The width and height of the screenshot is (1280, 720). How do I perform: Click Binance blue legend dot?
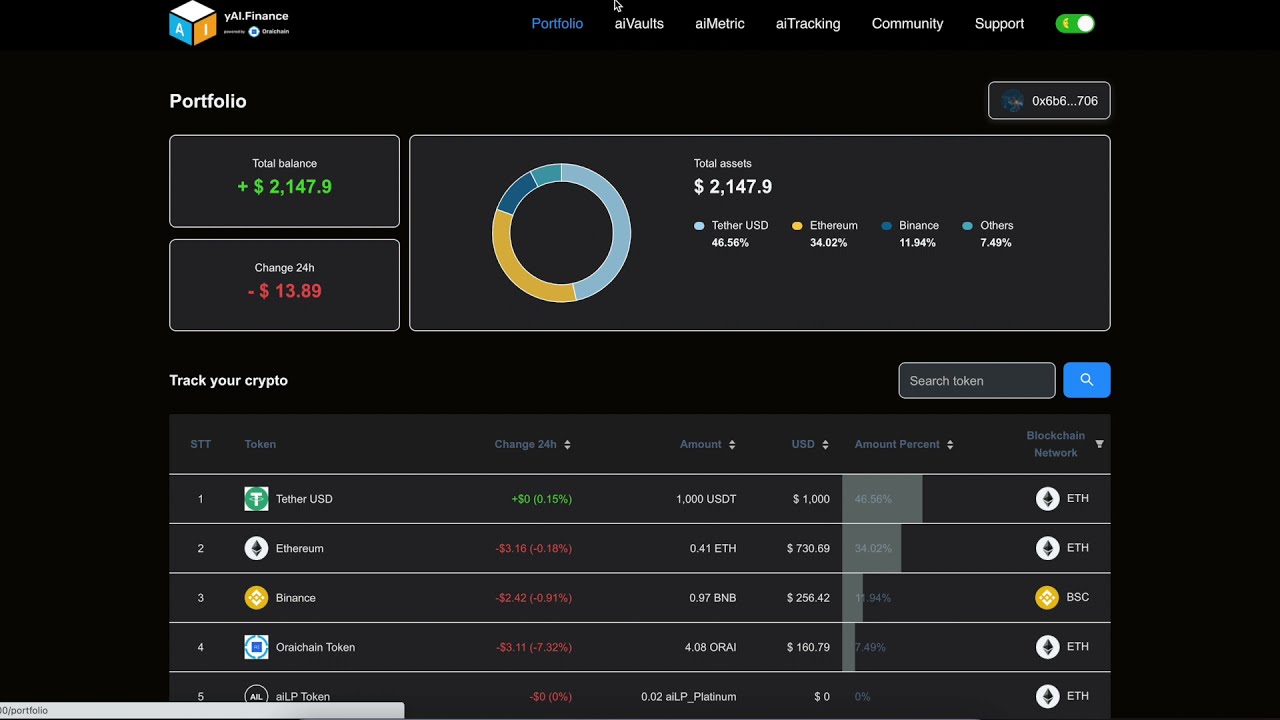886,226
